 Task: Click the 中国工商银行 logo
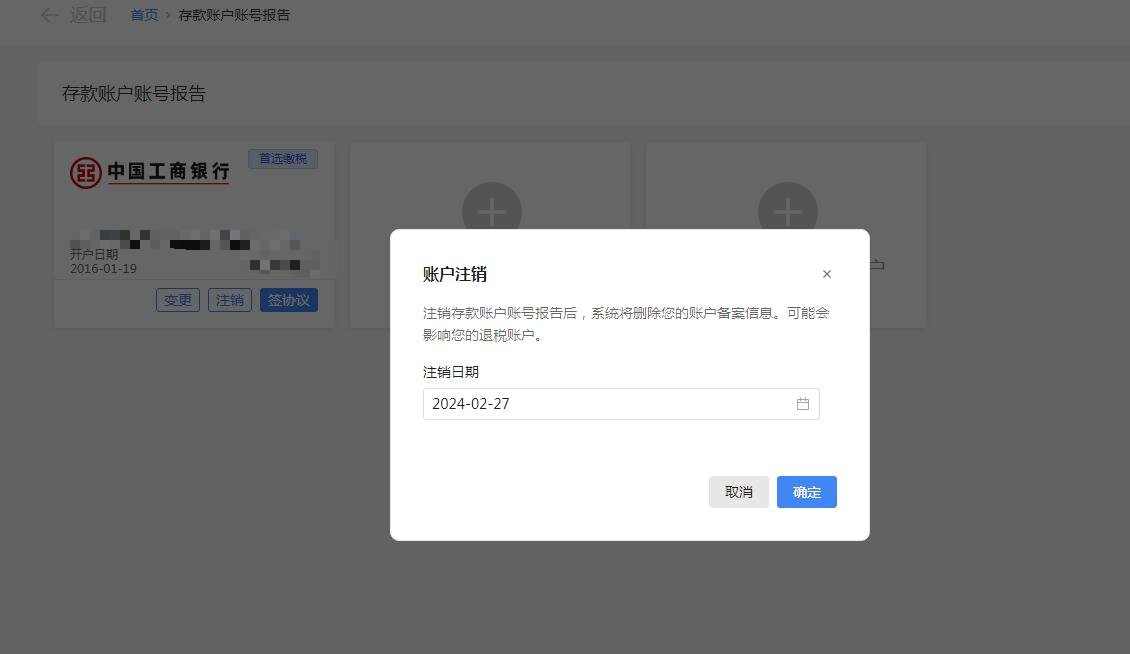tap(150, 172)
